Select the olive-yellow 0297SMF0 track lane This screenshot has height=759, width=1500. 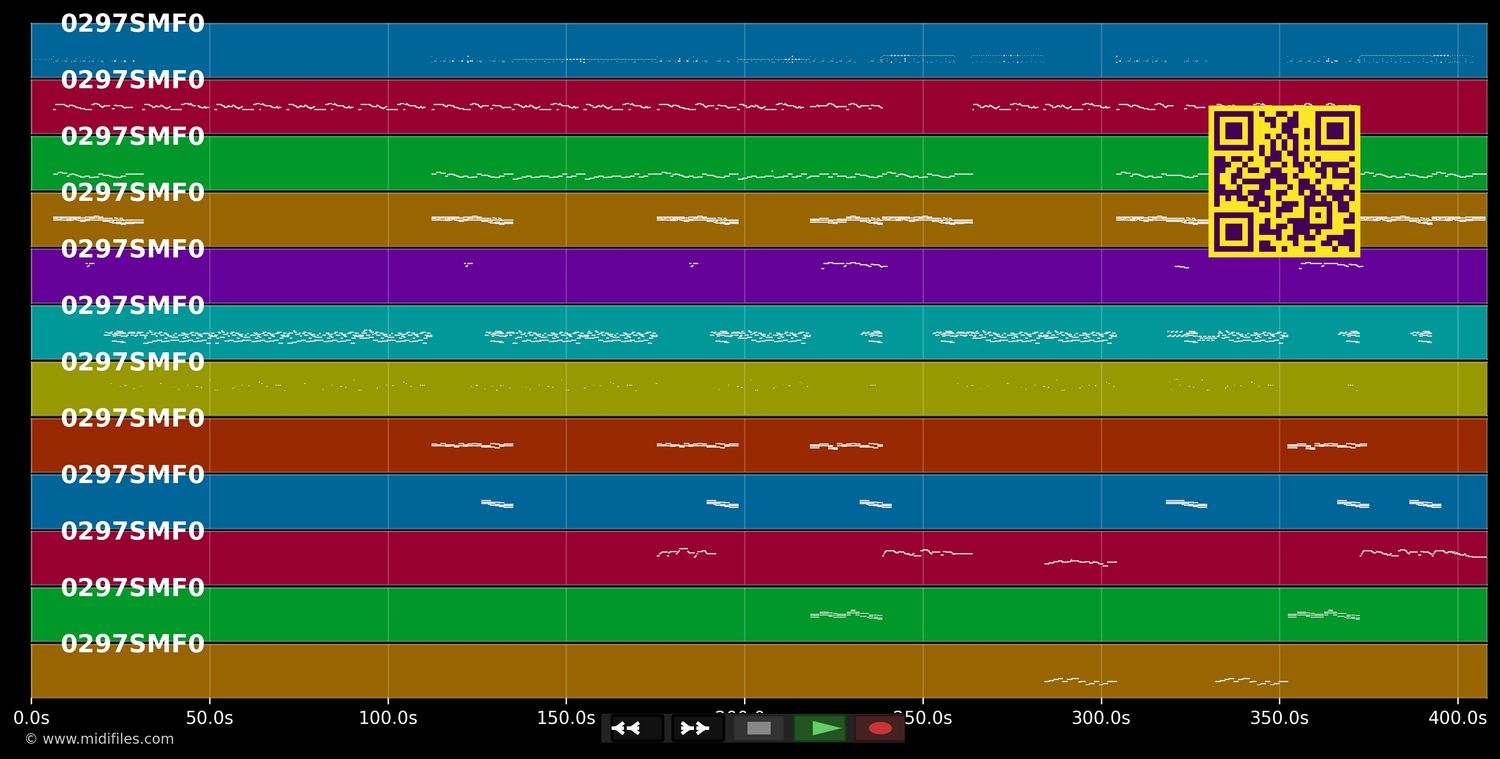pyautogui.click(x=759, y=389)
